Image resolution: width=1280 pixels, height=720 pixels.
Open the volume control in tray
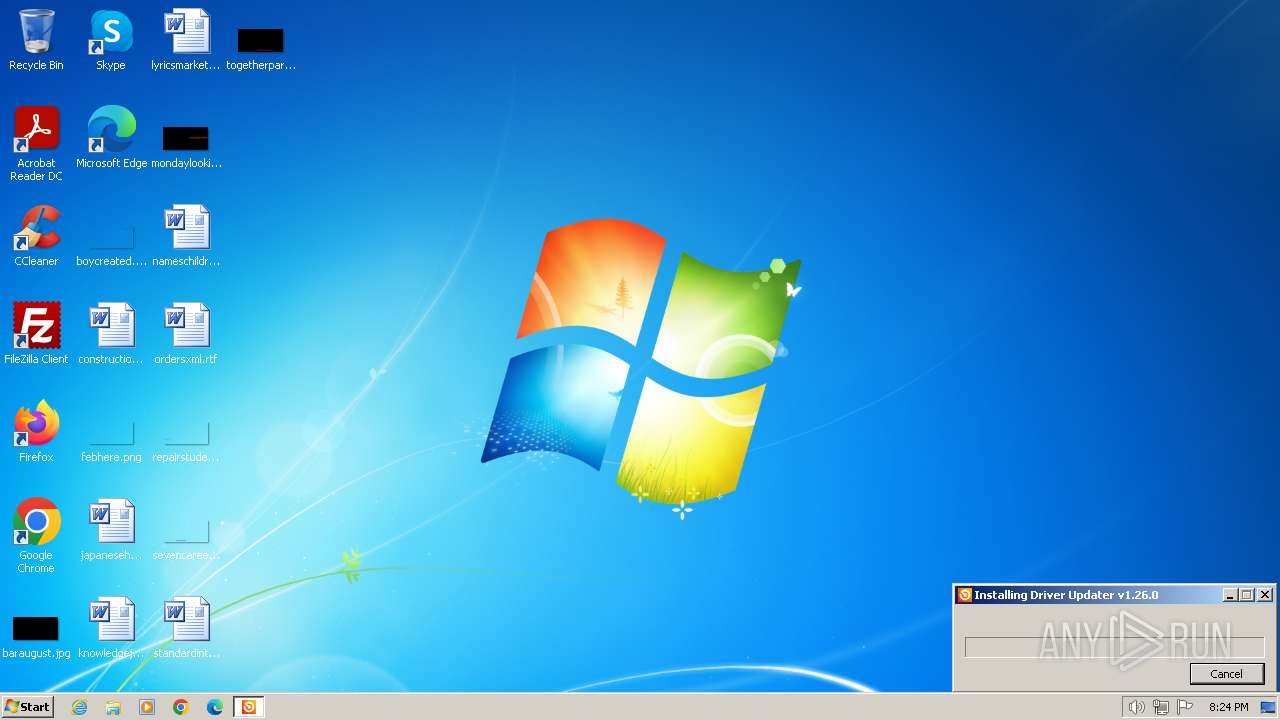[x=1137, y=707]
